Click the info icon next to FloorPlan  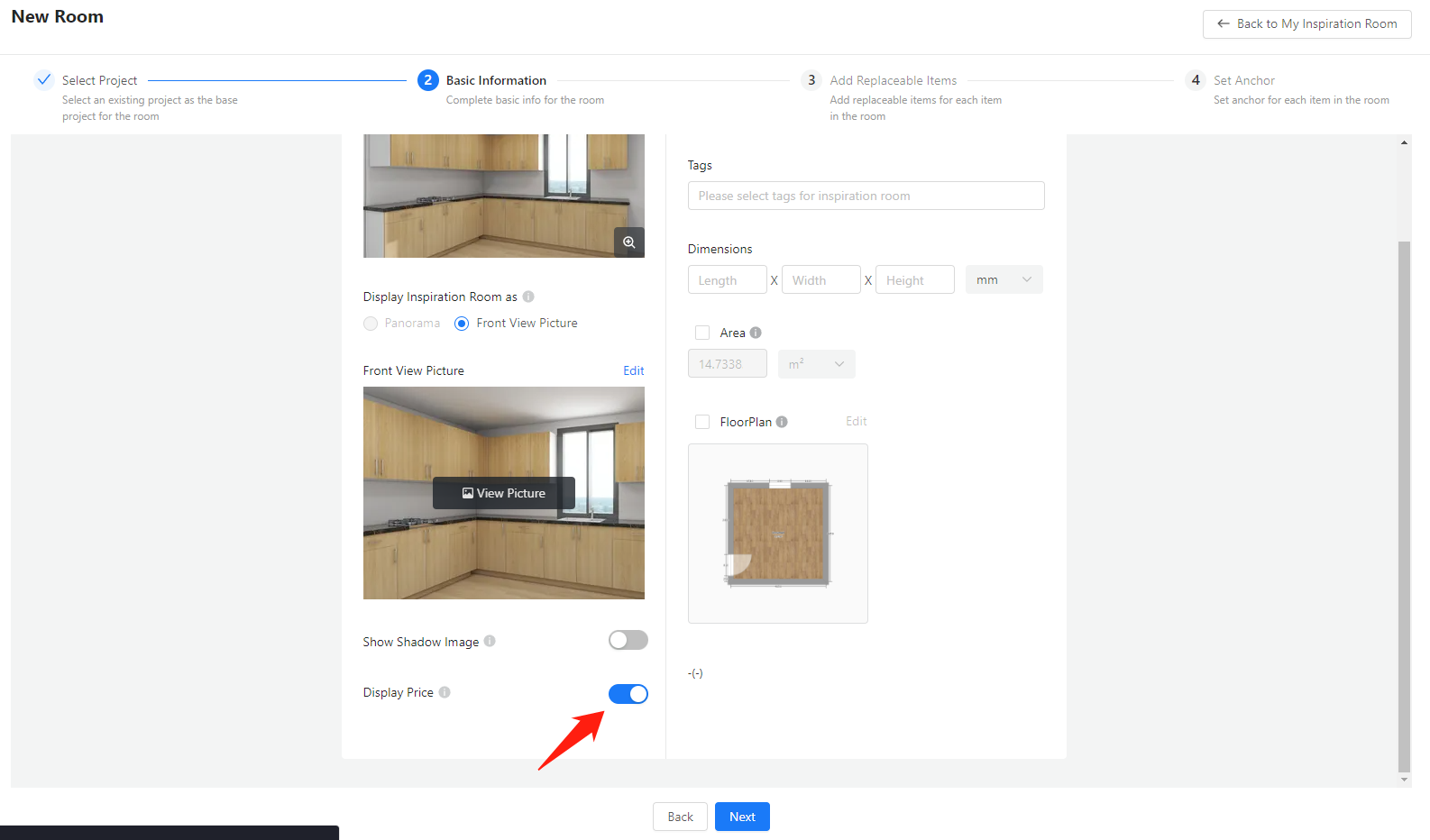[782, 422]
